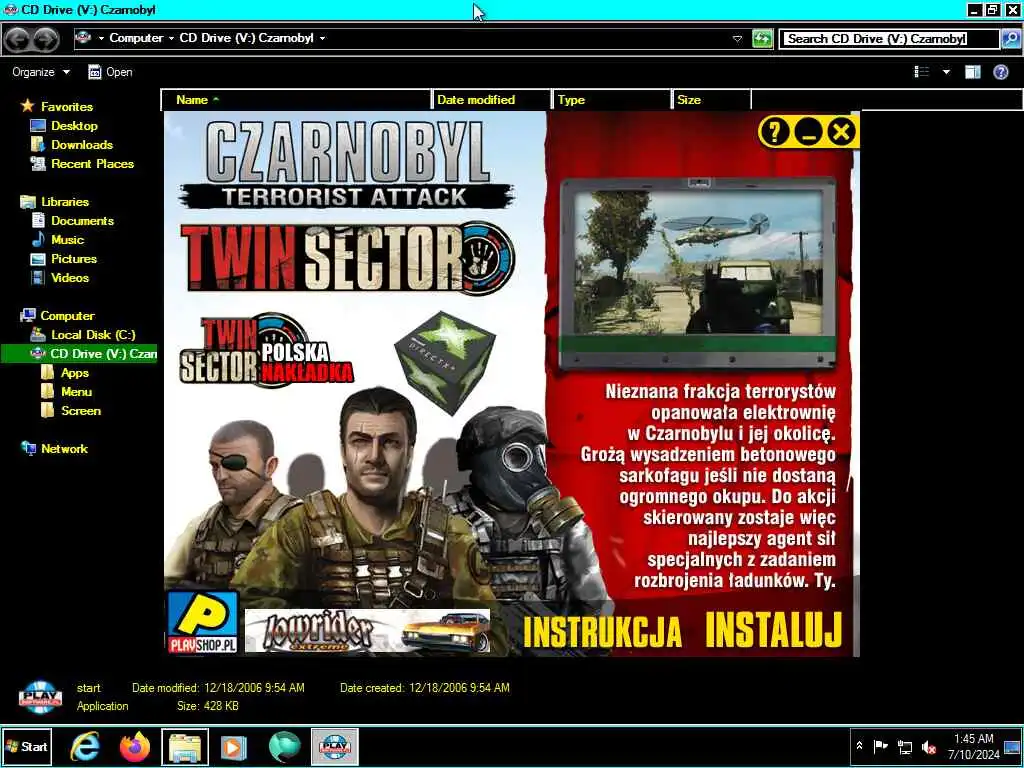Select Computer in navigation pane
1024x768 pixels.
[67, 315]
